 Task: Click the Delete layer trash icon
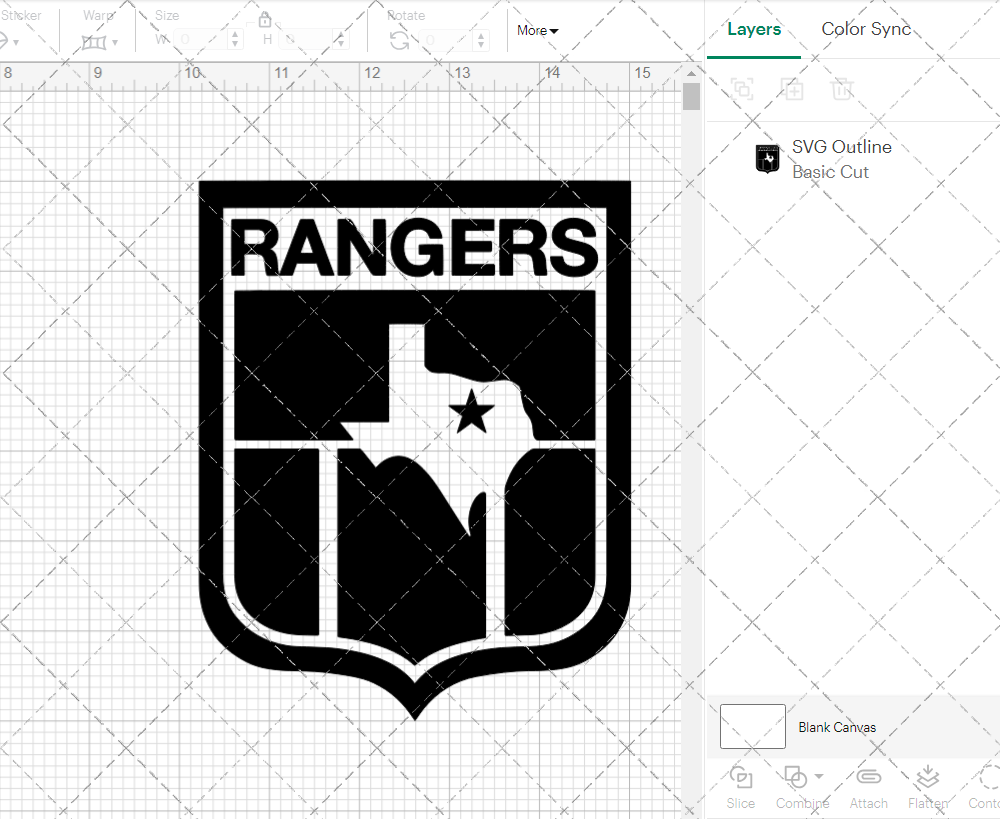coord(842,89)
